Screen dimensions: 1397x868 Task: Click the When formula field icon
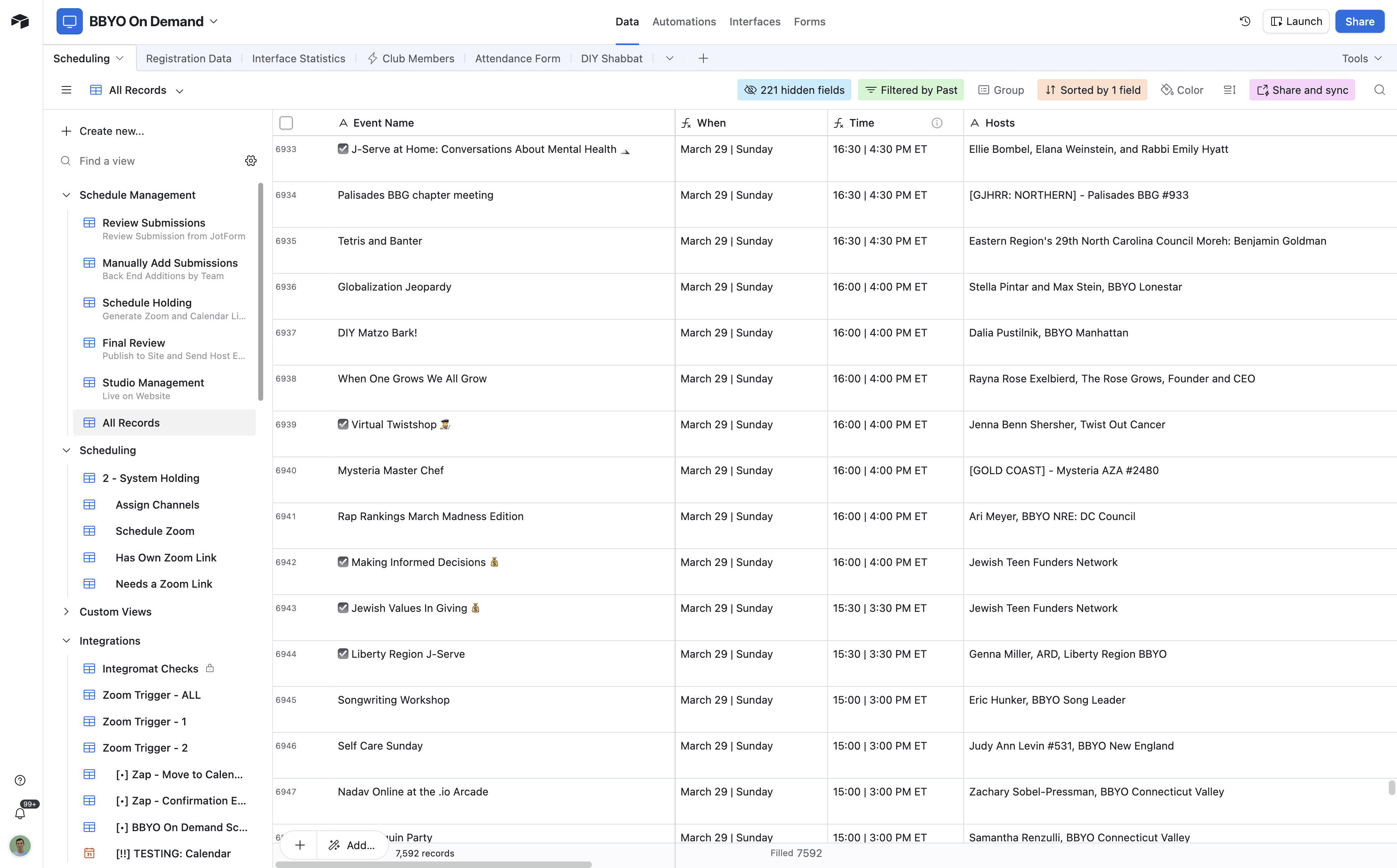(687, 123)
